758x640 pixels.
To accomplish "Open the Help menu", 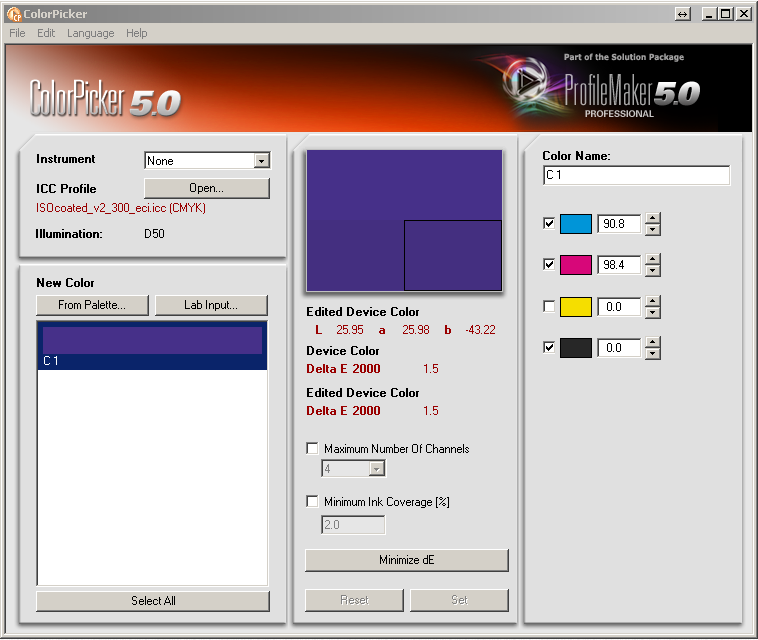I will point(136,33).
